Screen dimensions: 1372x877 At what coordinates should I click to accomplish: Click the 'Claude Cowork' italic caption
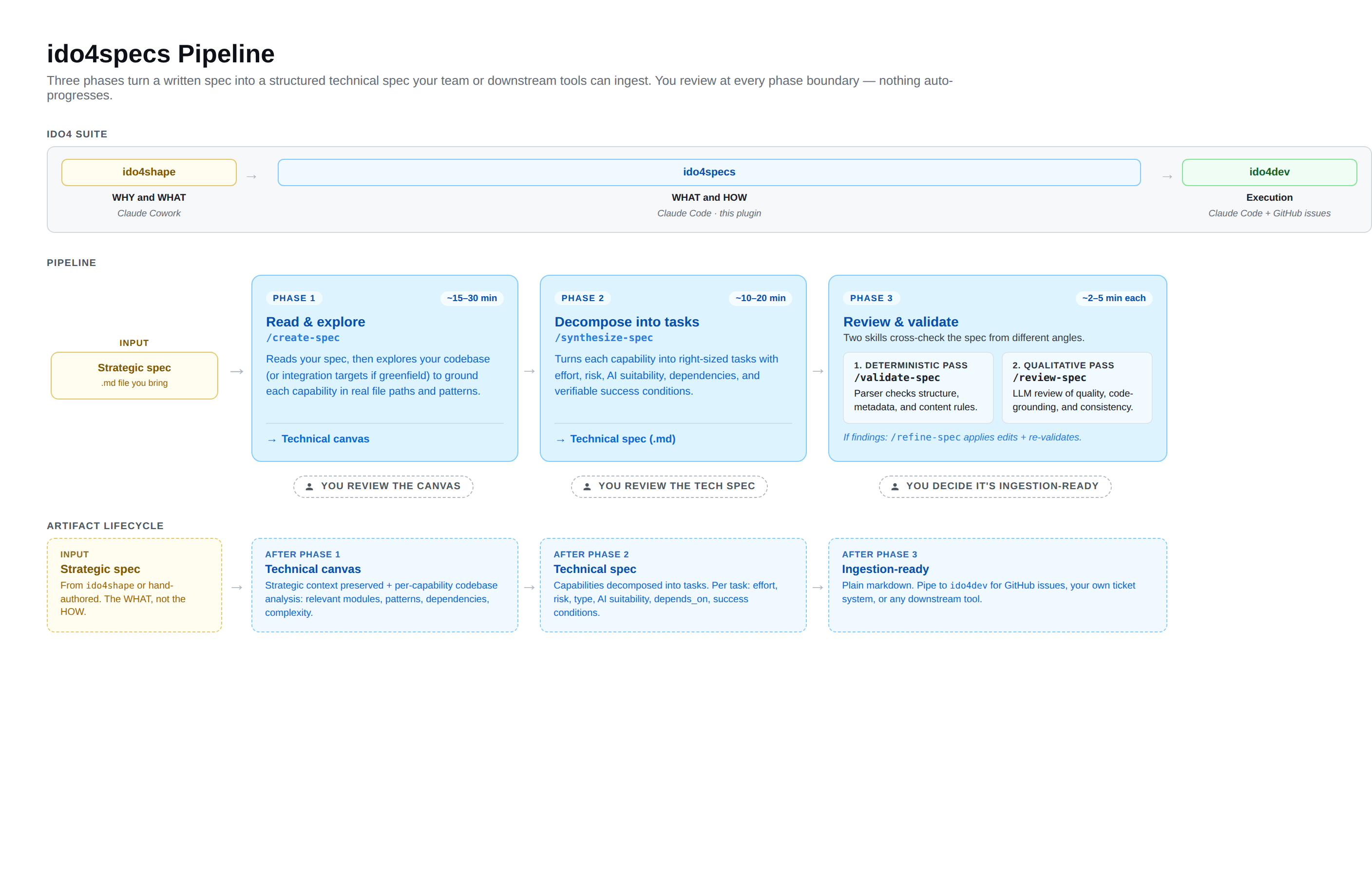[x=149, y=214]
